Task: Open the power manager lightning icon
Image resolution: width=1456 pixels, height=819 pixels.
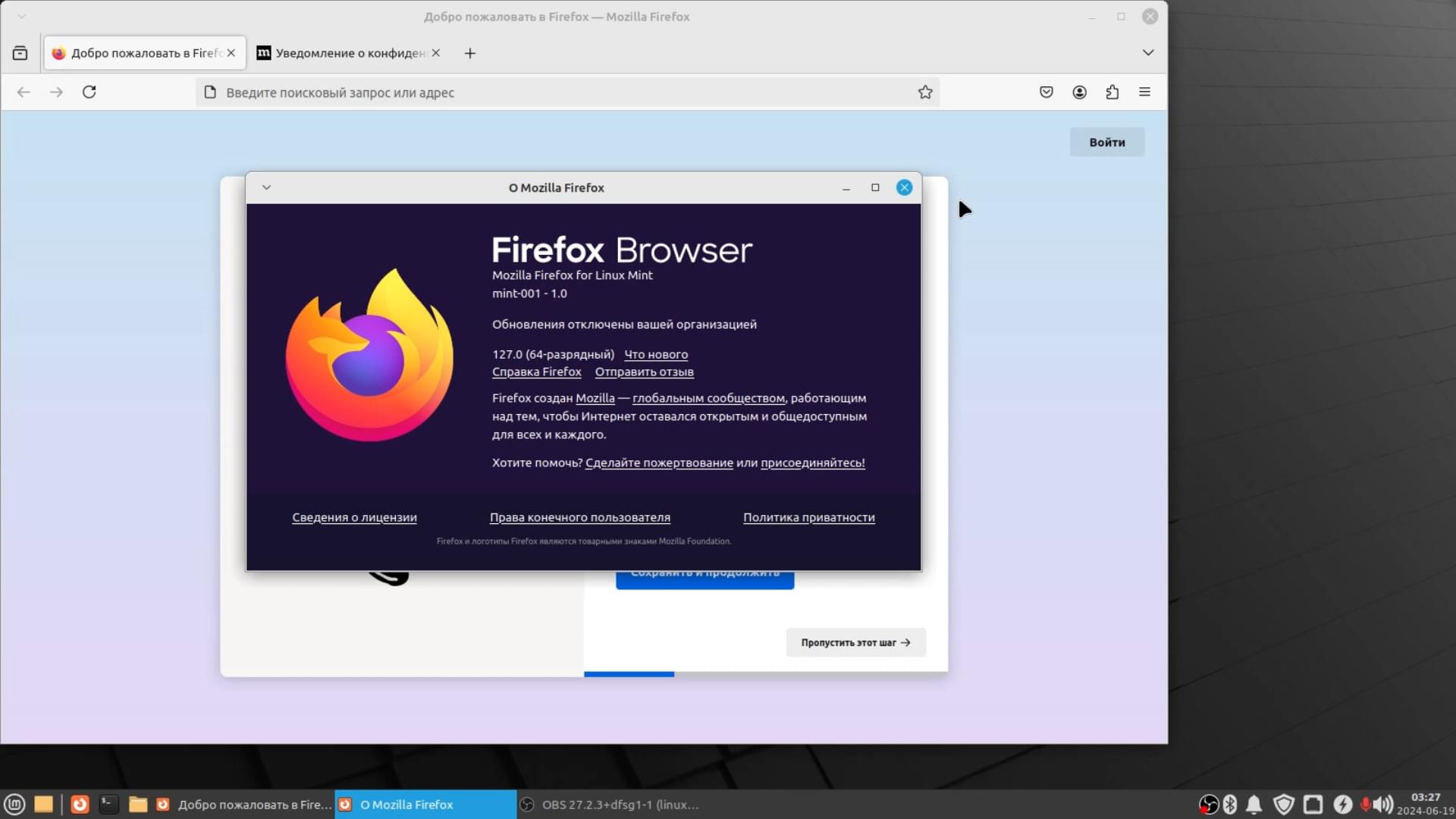Action: click(x=1343, y=804)
